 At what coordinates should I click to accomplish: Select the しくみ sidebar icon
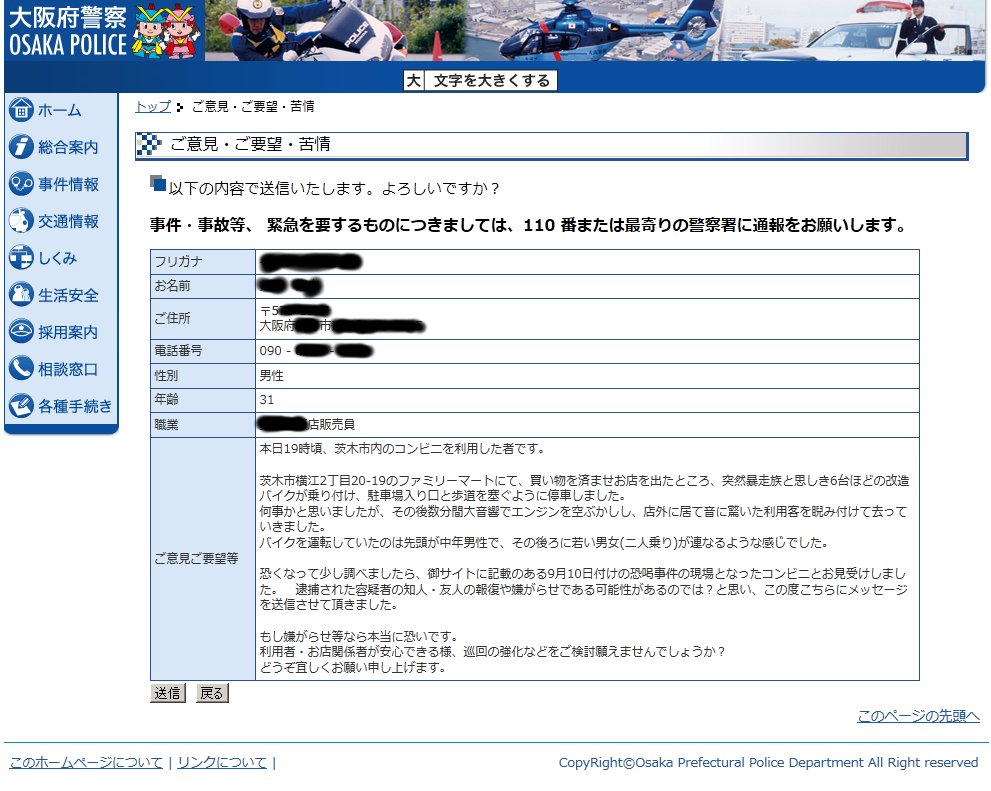click(20, 258)
